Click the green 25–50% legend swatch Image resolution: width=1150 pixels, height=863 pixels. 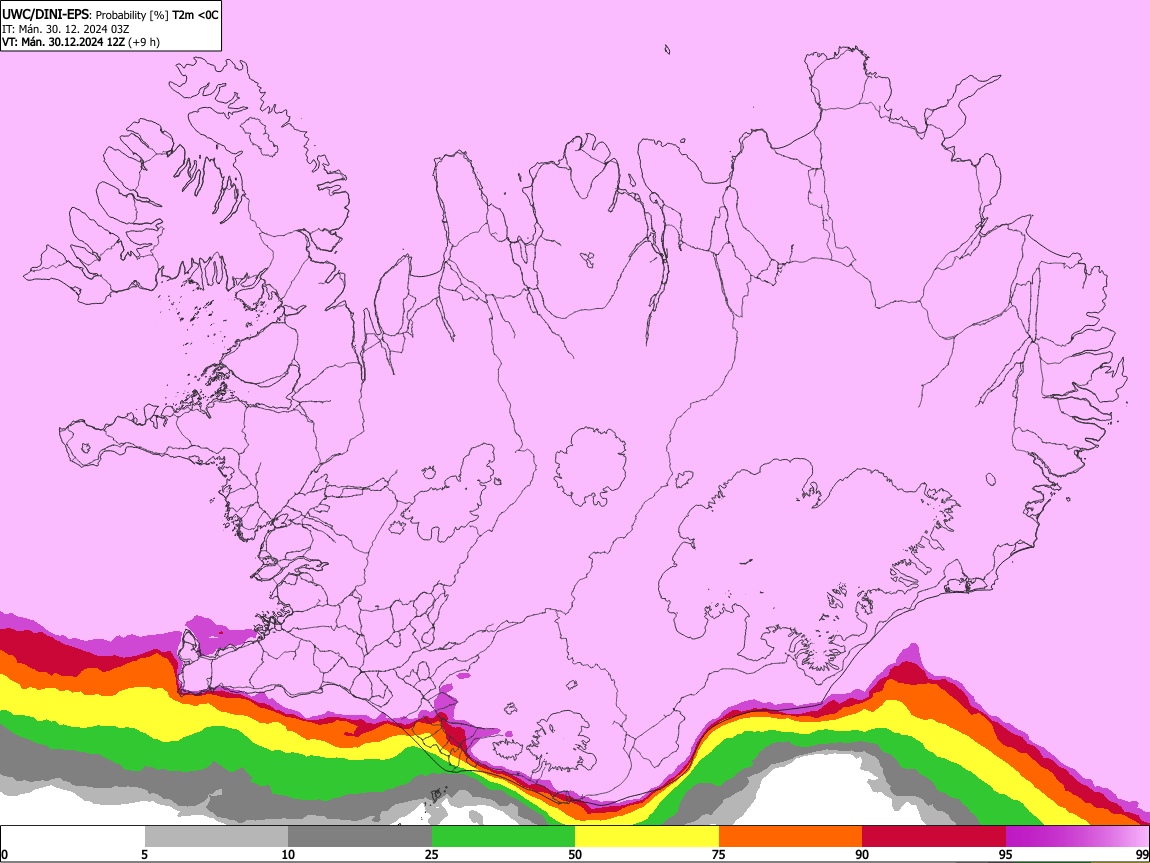pyautogui.click(x=503, y=837)
